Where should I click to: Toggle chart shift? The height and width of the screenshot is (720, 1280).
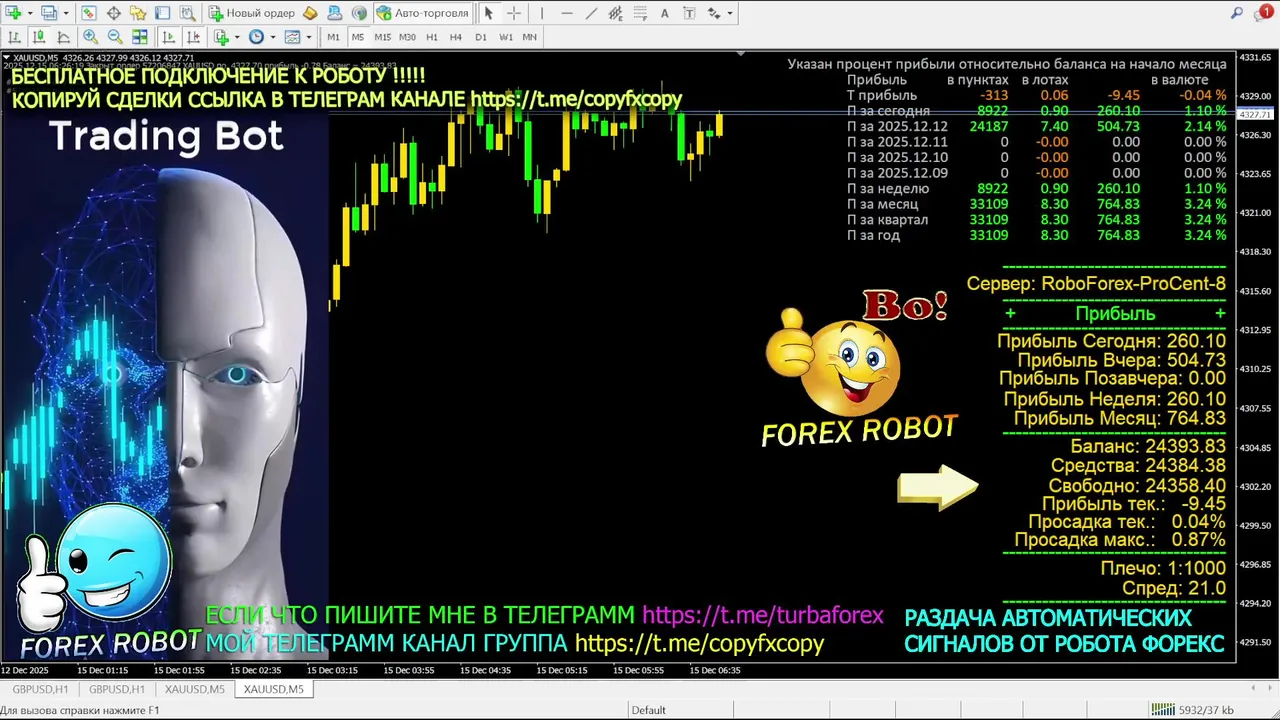(x=193, y=37)
